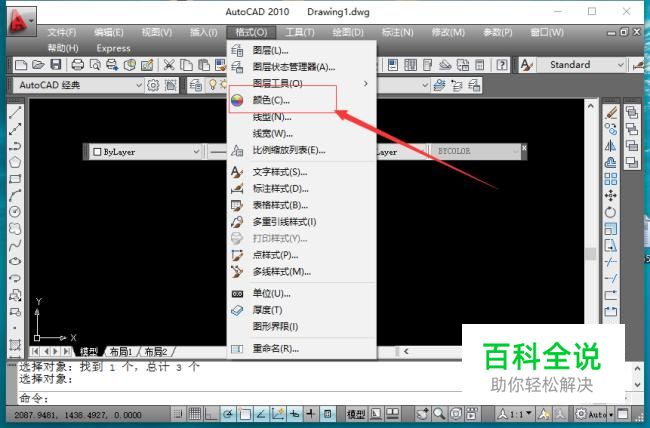Click the Plot printer icon
Image resolution: width=650 pixels, height=428 pixels.
pyautogui.click(x=78, y=65)
